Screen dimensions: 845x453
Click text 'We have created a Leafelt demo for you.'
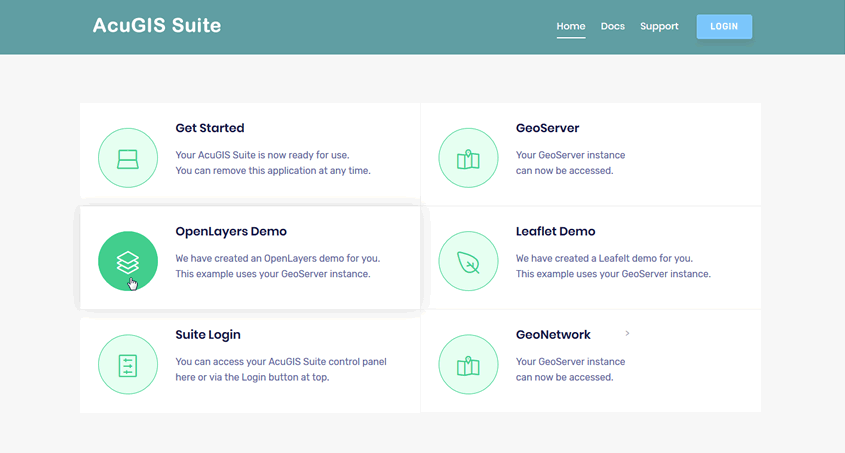604,259
